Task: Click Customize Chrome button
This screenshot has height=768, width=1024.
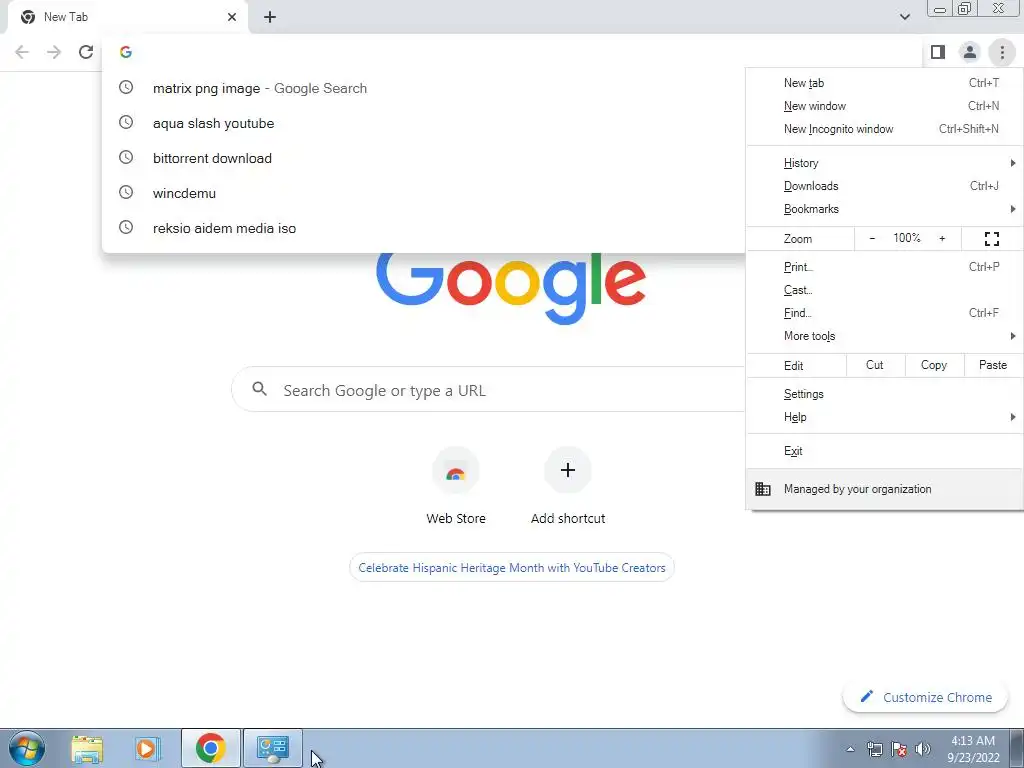Action: [x=925, y=697]
